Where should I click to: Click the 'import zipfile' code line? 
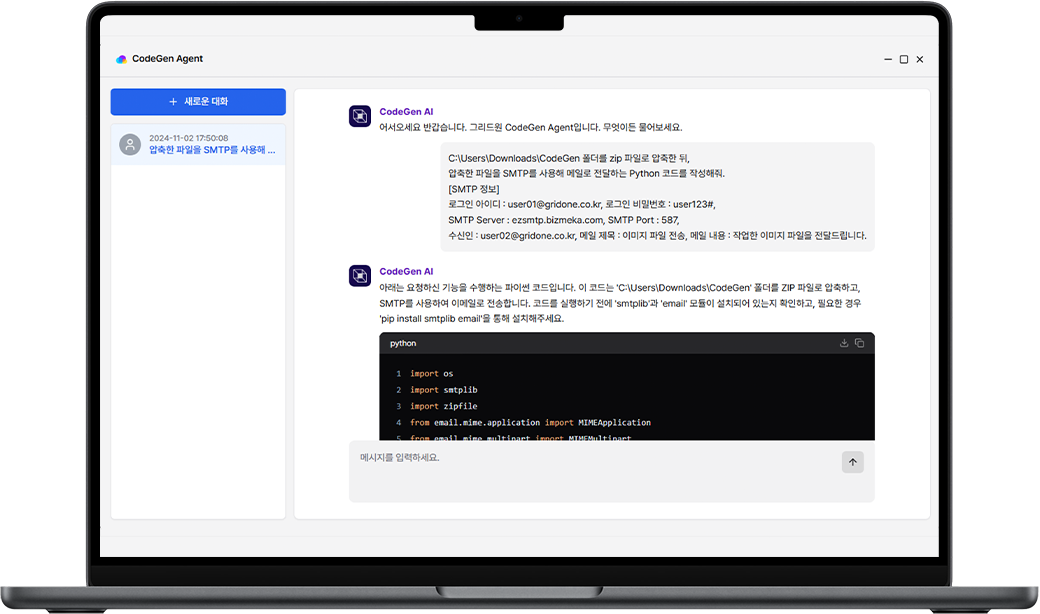click(444, 406)
